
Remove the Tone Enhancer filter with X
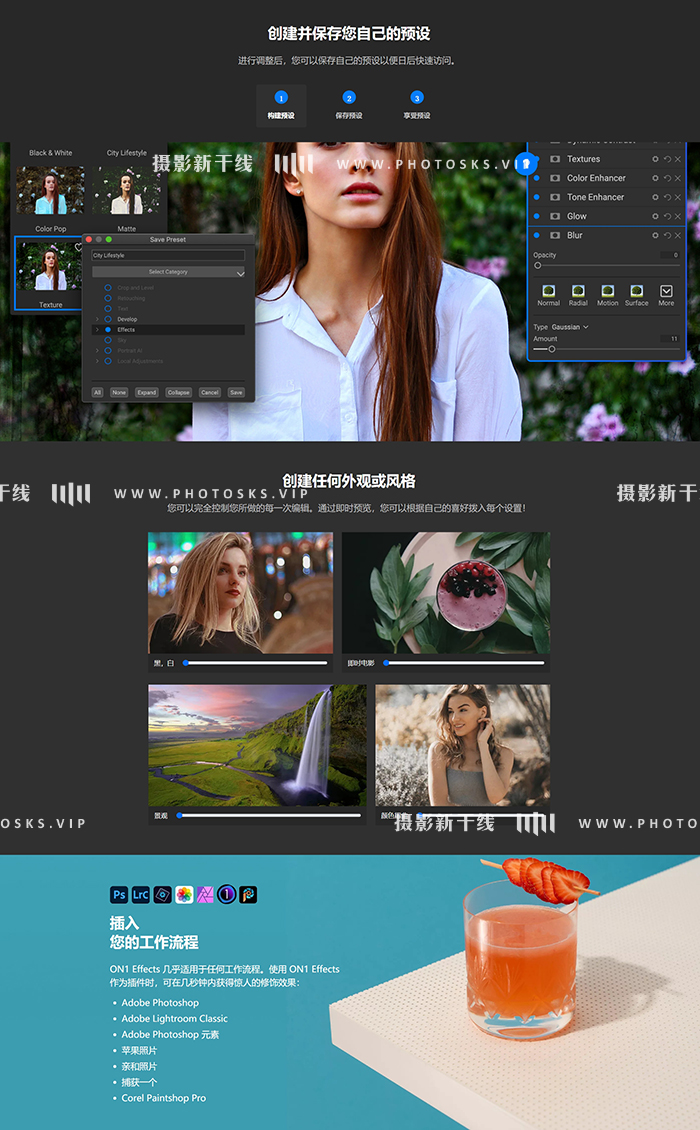(x=678, y=197)
